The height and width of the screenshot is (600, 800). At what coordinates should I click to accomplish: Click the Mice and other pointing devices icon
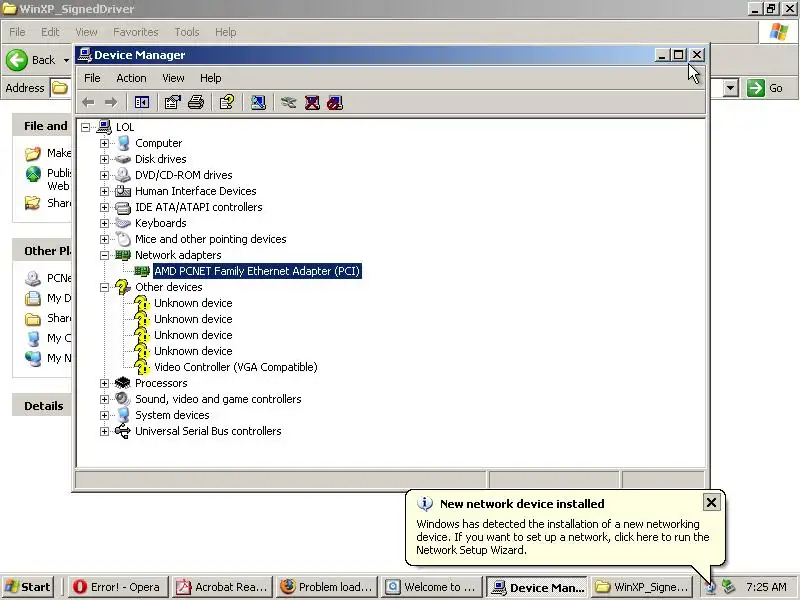point(123,239)
